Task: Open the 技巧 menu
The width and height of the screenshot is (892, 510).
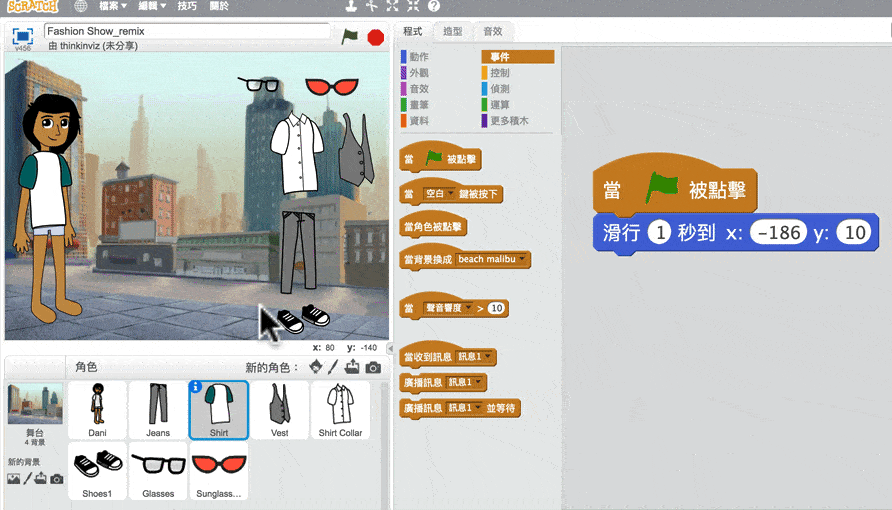Action: [x=187, y=6]
